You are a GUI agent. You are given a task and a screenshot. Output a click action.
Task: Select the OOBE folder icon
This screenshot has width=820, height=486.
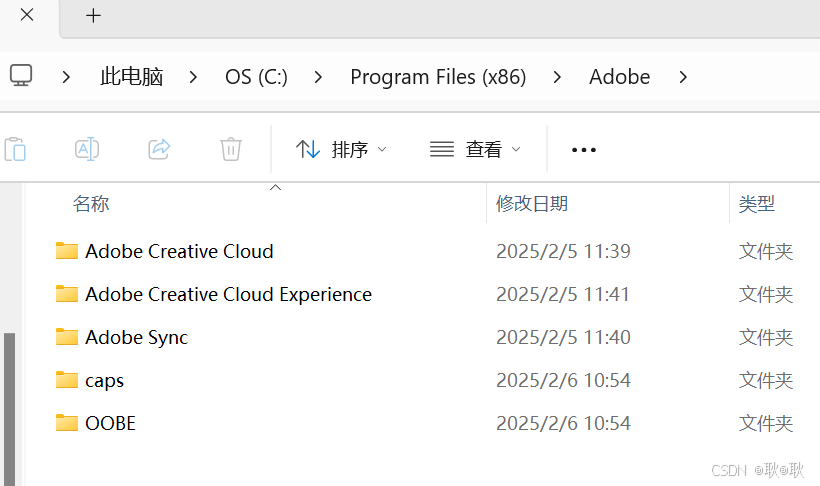pos(67,422)
